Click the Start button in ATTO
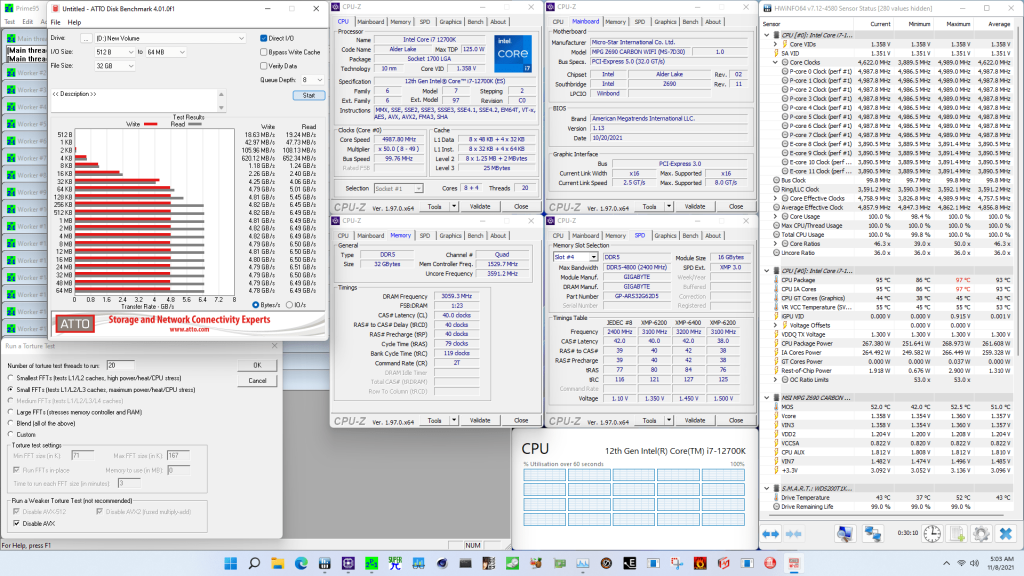 tap(308, 93)
